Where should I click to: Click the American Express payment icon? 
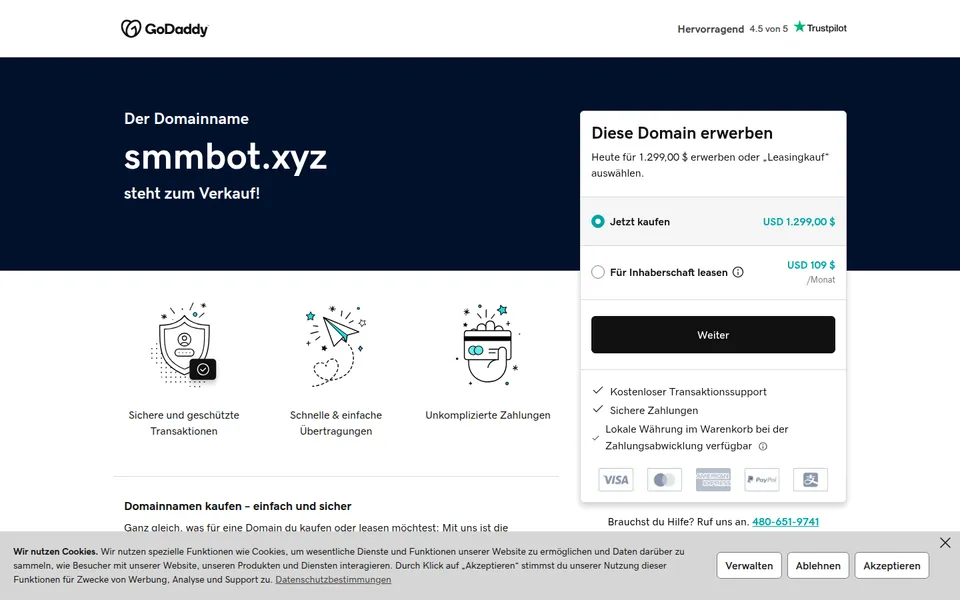(713, 479)
